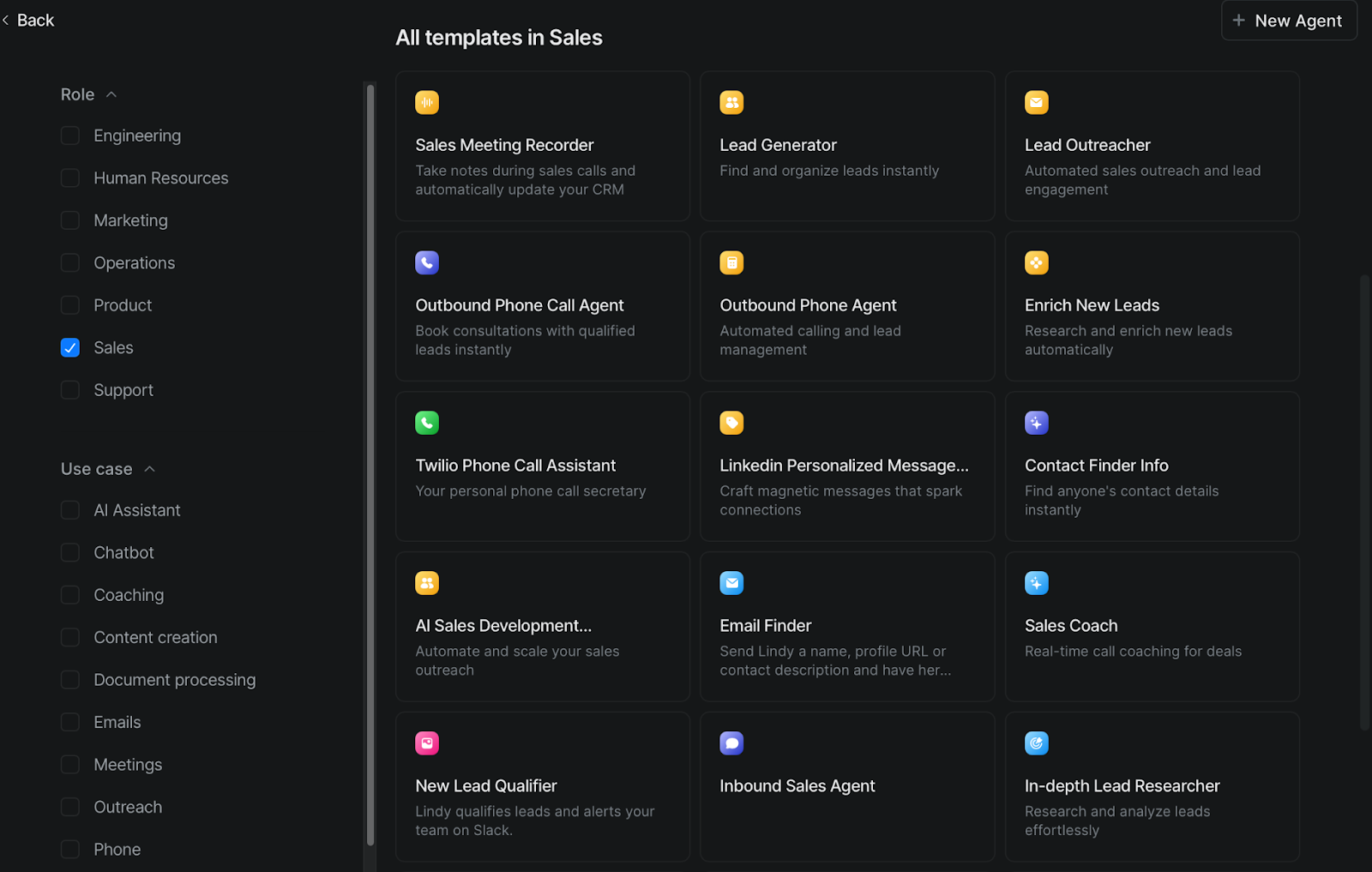Click the Linkedin Personalized Message tag icon
Viewport: 1372px width, 872px height.
click(731, 423)
